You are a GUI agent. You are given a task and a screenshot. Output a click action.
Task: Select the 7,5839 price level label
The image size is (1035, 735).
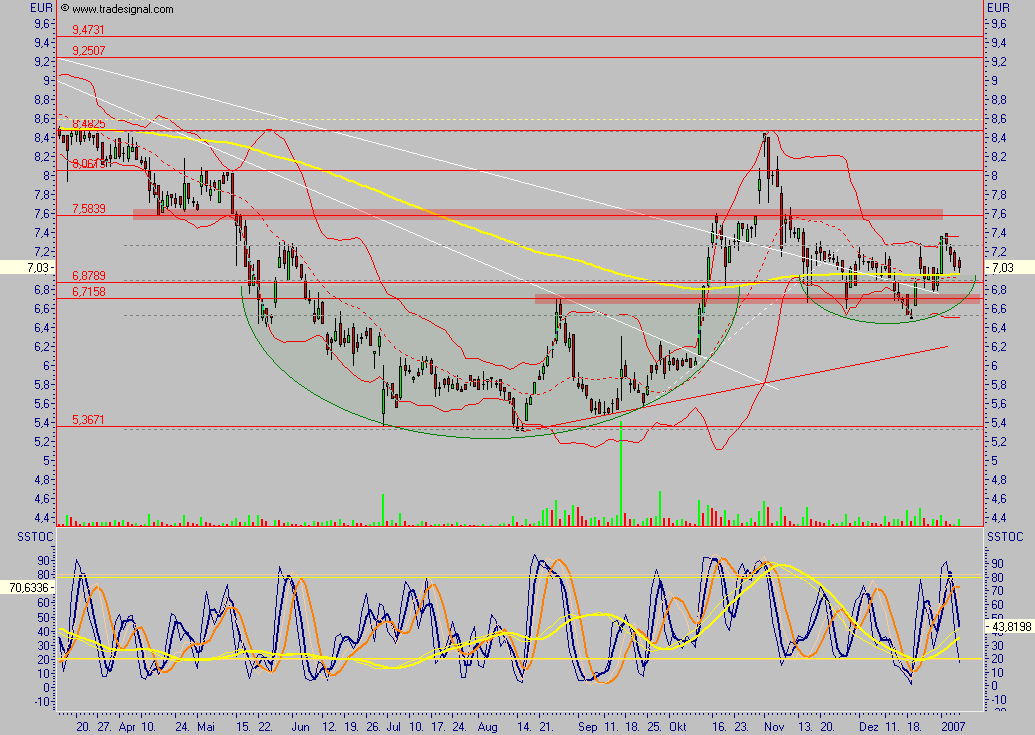point(88,208)
